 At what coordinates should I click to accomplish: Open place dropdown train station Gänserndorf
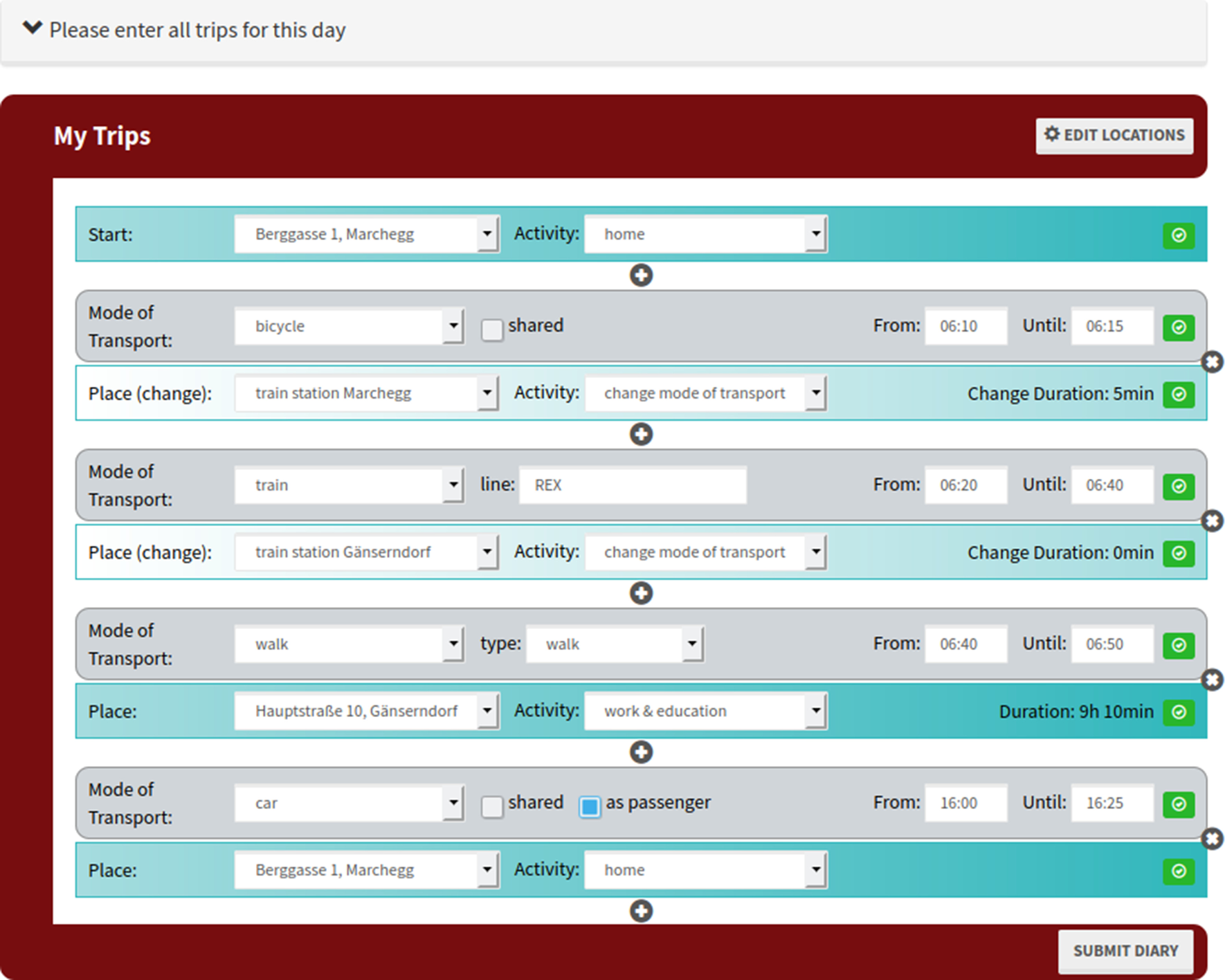367,552
